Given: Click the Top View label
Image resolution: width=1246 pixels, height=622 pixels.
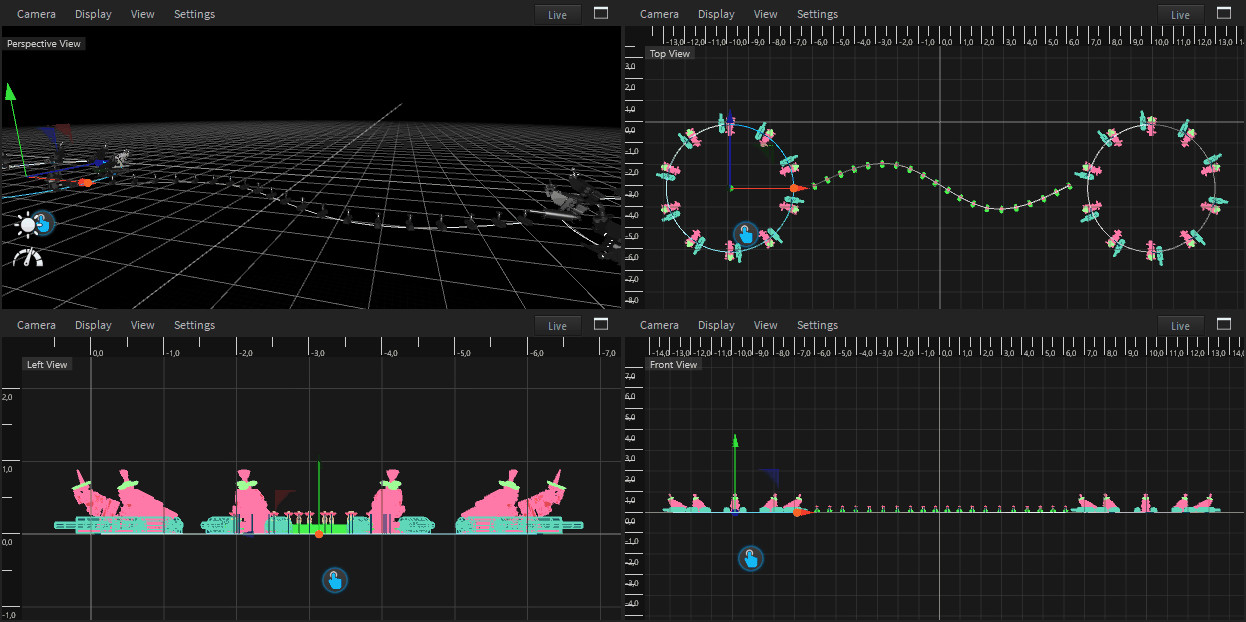Looking at the screenshot, I should tap(670, 54).
